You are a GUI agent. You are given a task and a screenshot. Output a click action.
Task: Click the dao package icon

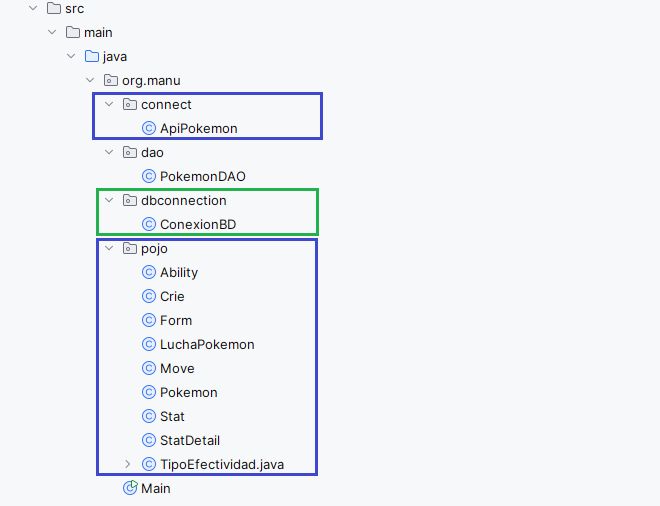pyautogui.click(x=130, y=152)
